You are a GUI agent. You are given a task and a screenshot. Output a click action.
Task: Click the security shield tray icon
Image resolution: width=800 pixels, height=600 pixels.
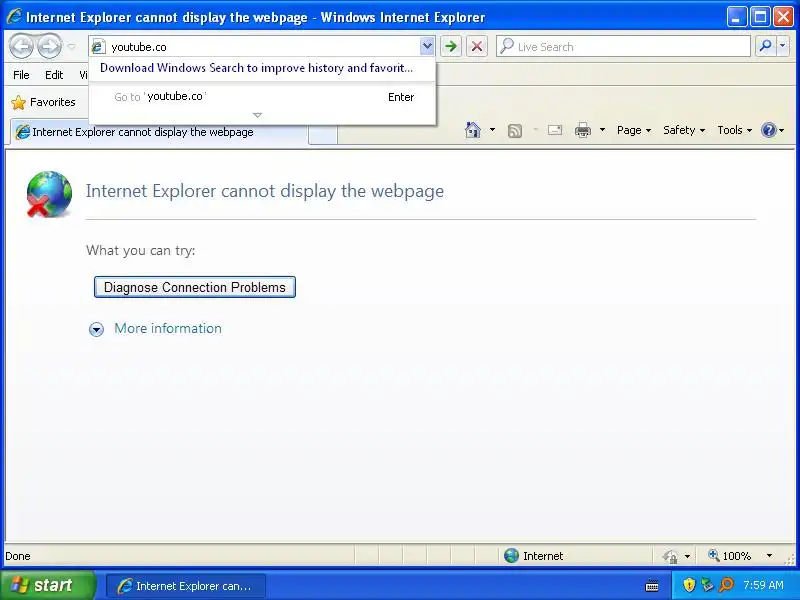[x=689, y=585]
